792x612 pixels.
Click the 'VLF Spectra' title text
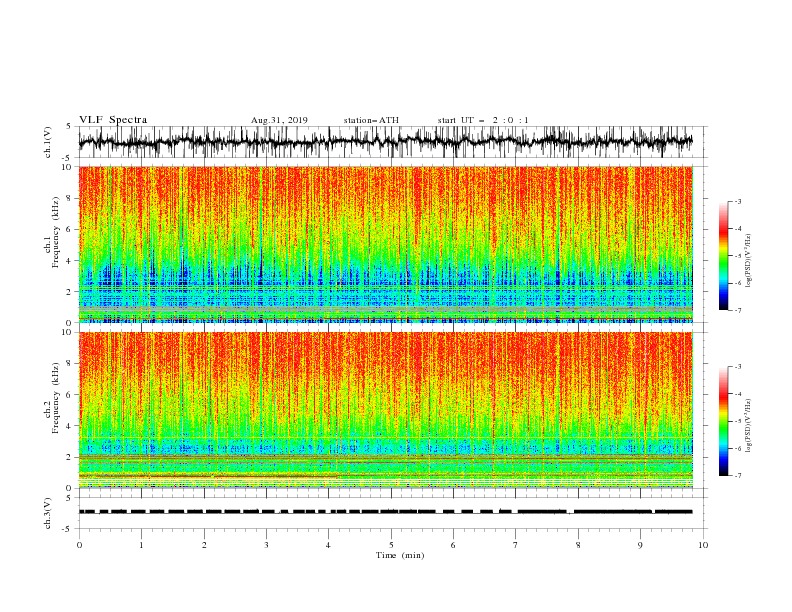(x=113, y=120)
